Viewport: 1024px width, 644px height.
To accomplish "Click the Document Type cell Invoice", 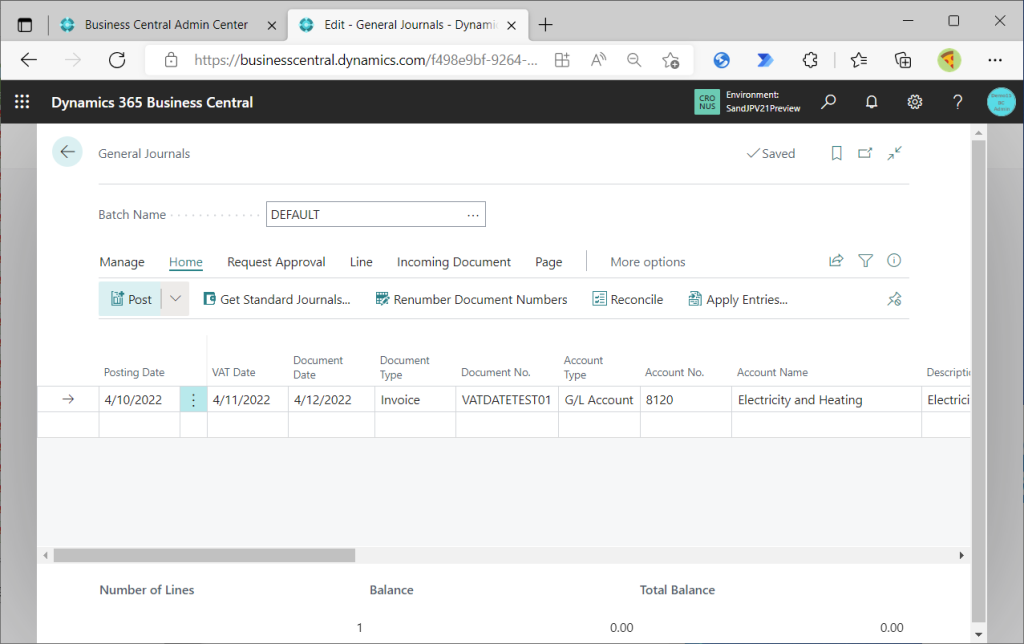I will click(415, 400).
